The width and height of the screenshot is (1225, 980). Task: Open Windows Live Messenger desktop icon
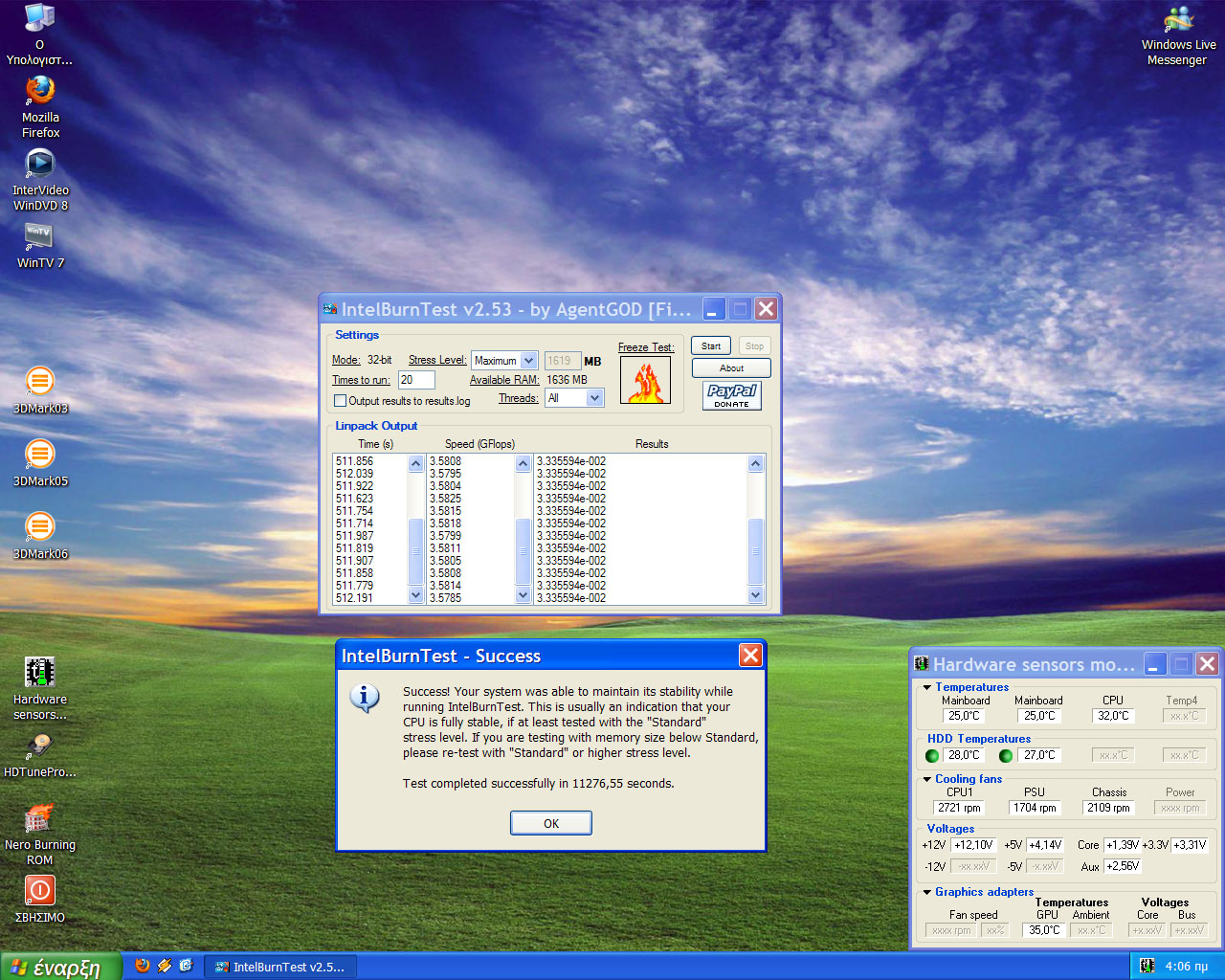click(x=1178, y=21)
